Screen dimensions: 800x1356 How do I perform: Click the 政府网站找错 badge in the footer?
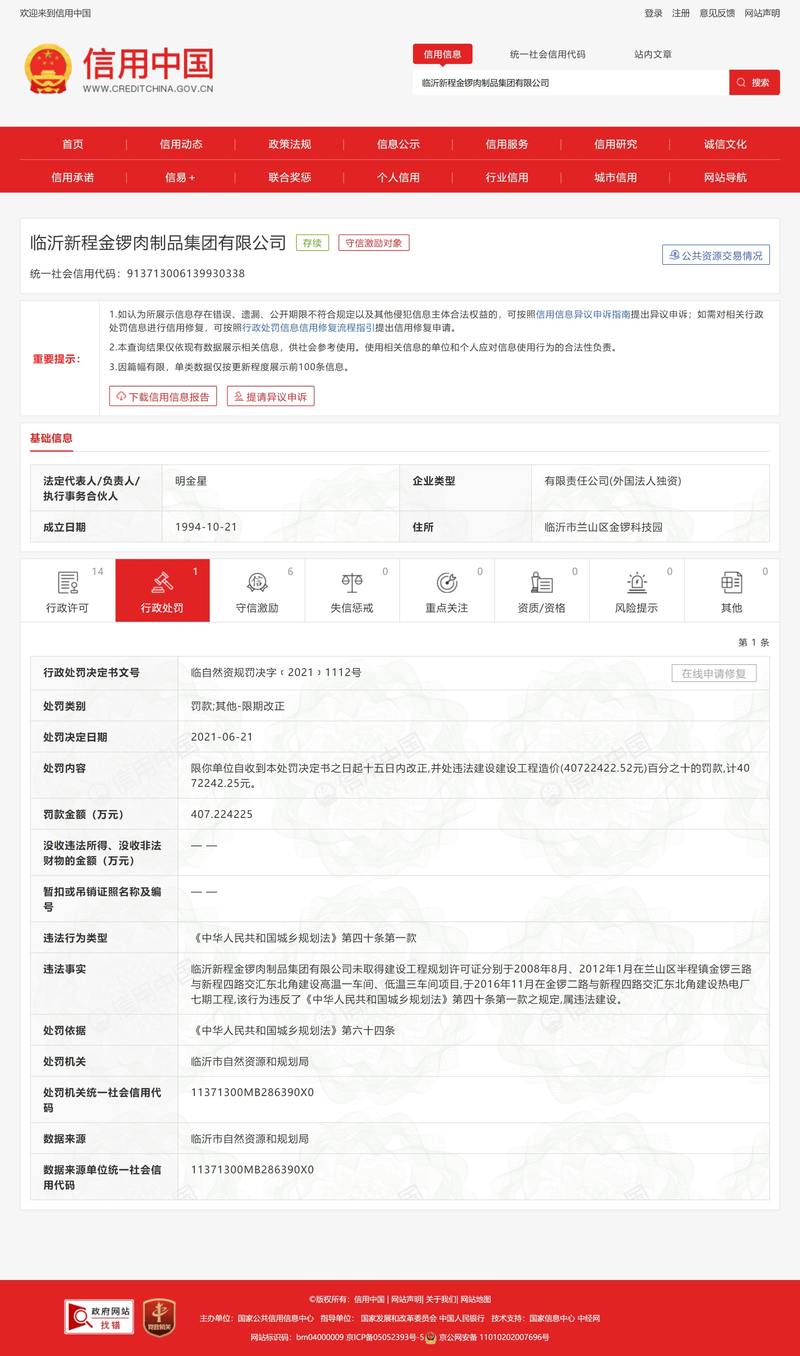tap(99, 1316)
